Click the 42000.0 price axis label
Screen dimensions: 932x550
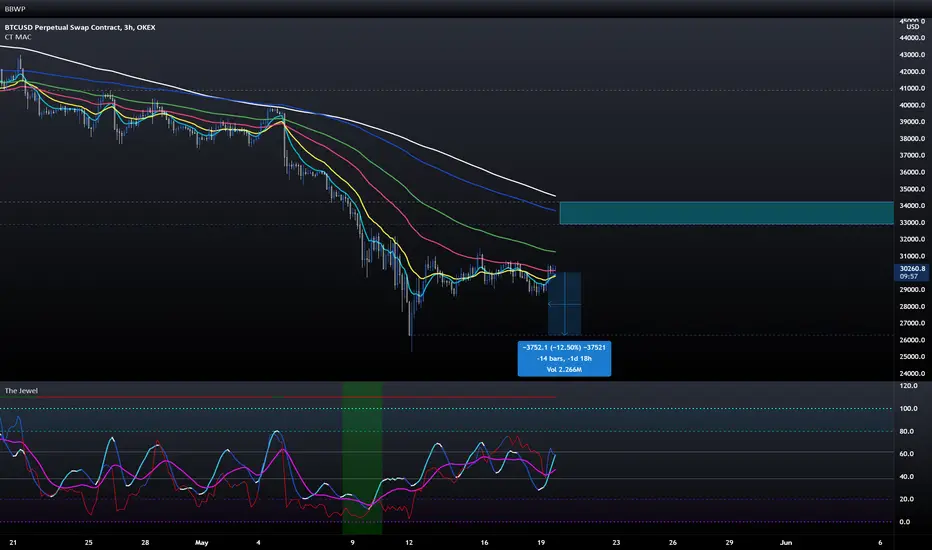pos(912,71)
